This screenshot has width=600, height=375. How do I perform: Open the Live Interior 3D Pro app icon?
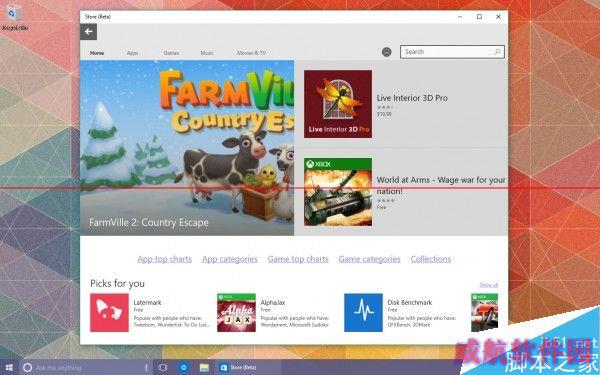[338, 104]
